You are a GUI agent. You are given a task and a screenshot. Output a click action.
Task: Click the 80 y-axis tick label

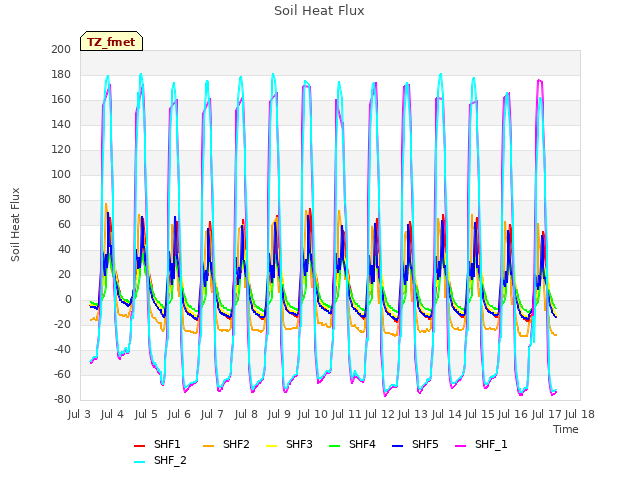[64, 200]
